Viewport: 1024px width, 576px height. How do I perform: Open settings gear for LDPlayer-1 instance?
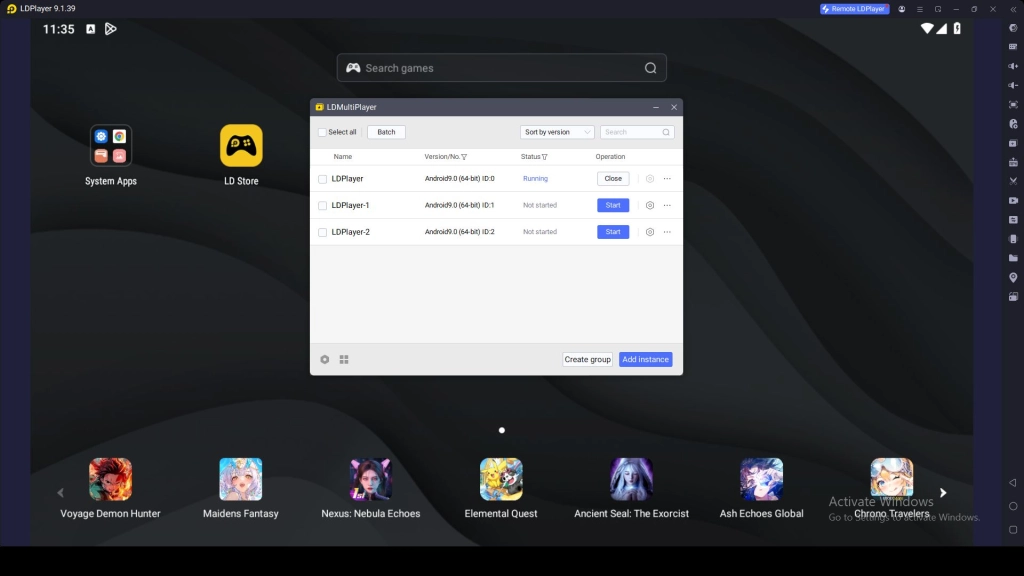[x=650, y=205]
